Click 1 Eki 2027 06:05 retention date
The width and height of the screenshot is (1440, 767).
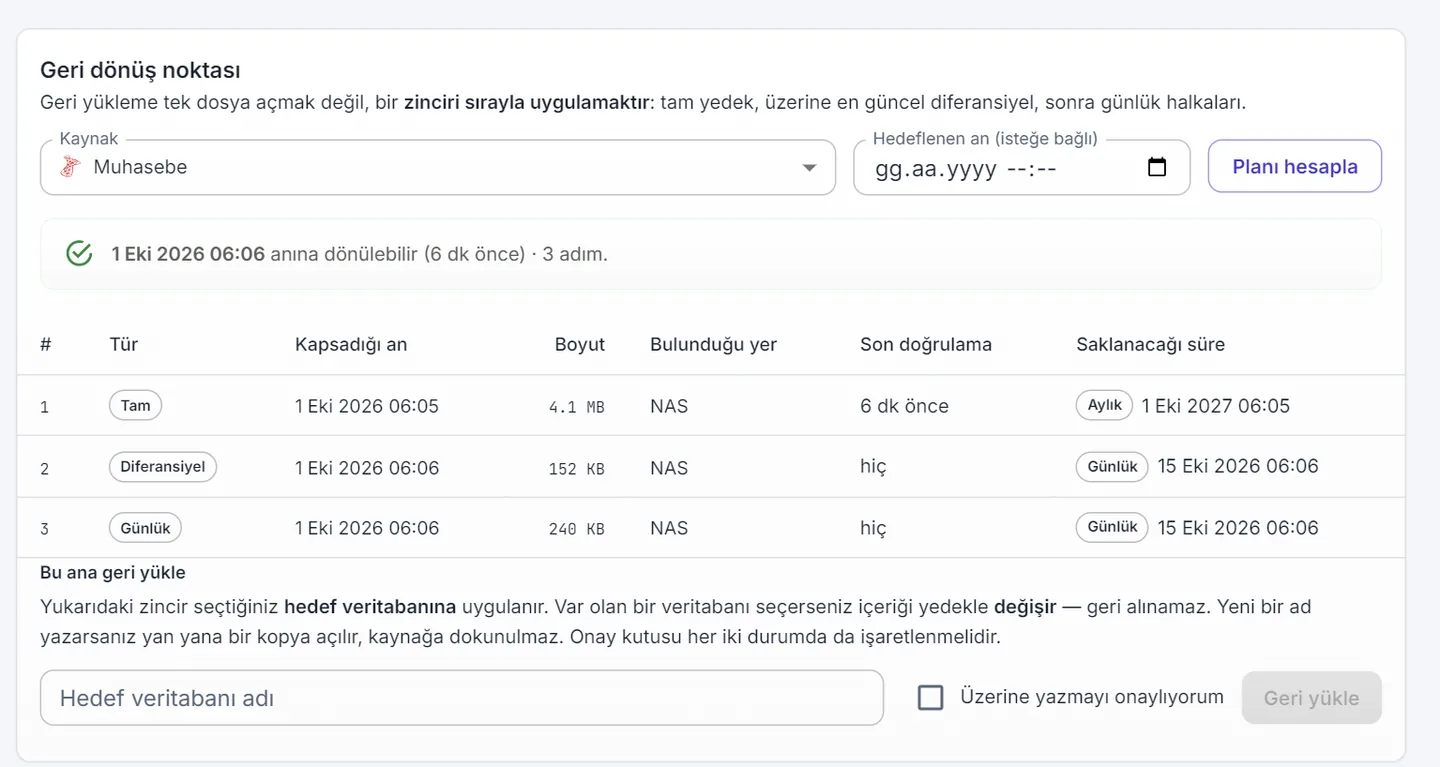click(1216, 406)
